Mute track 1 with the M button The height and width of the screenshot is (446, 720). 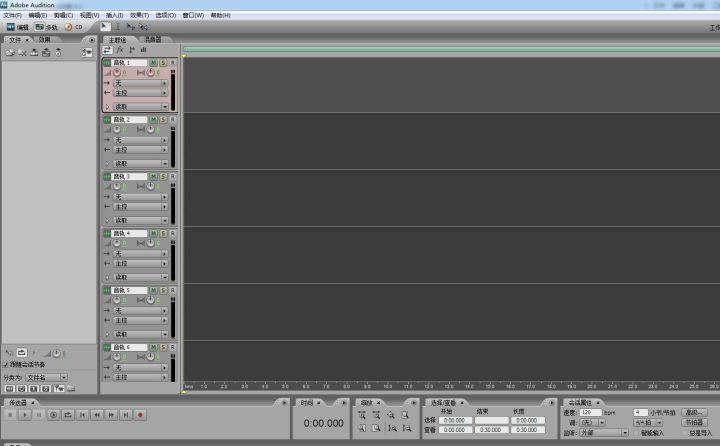[153, 63]
